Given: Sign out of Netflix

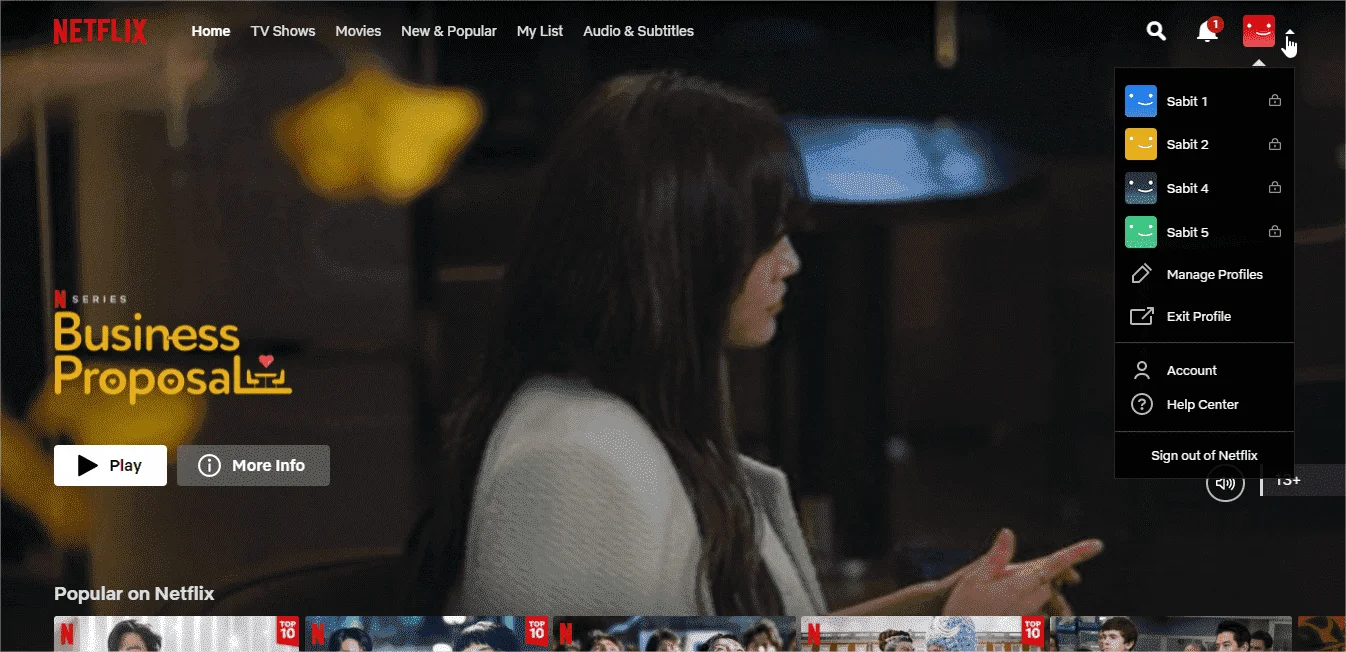Looking at the screenshot, I should coord(1204,455).
